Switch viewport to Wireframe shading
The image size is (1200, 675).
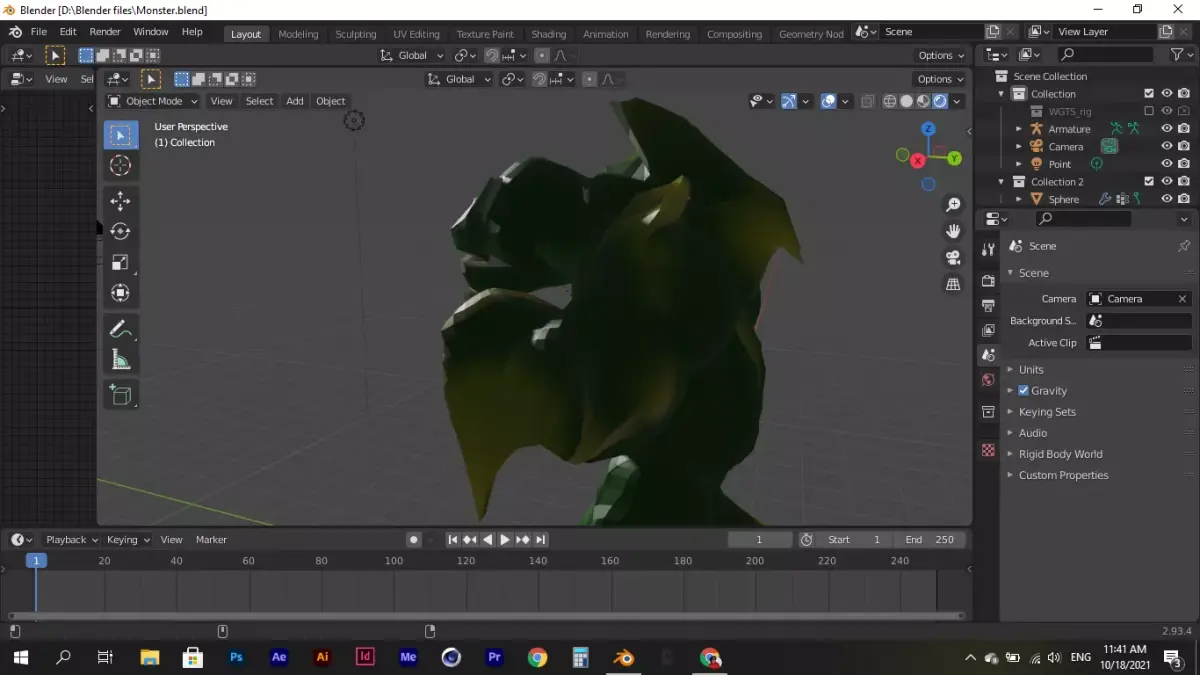point(890,101)
